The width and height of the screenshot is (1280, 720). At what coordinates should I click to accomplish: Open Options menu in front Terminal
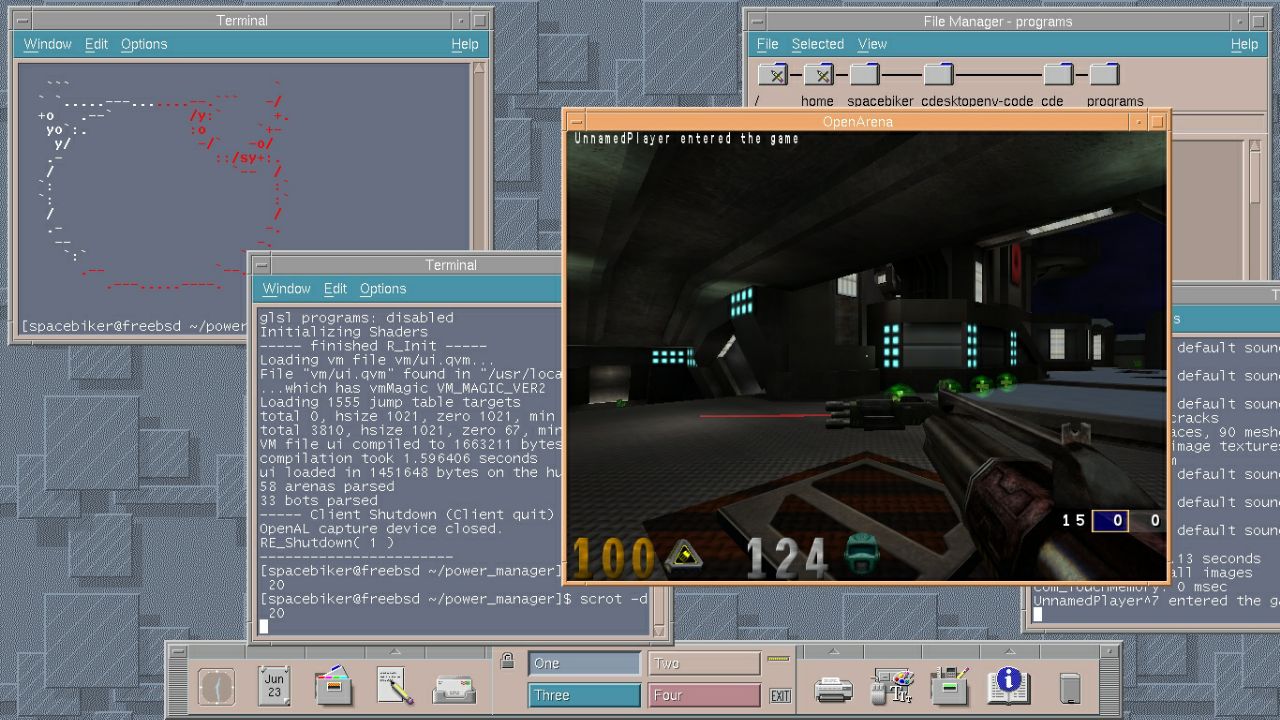383,288
